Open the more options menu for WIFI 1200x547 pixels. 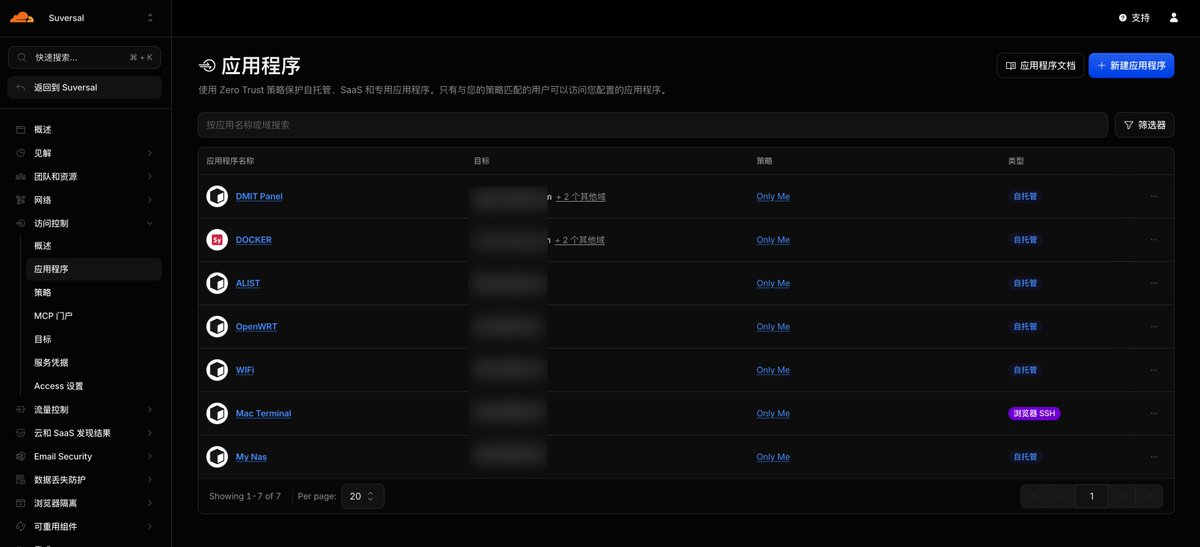click(x=1153, y=370)
